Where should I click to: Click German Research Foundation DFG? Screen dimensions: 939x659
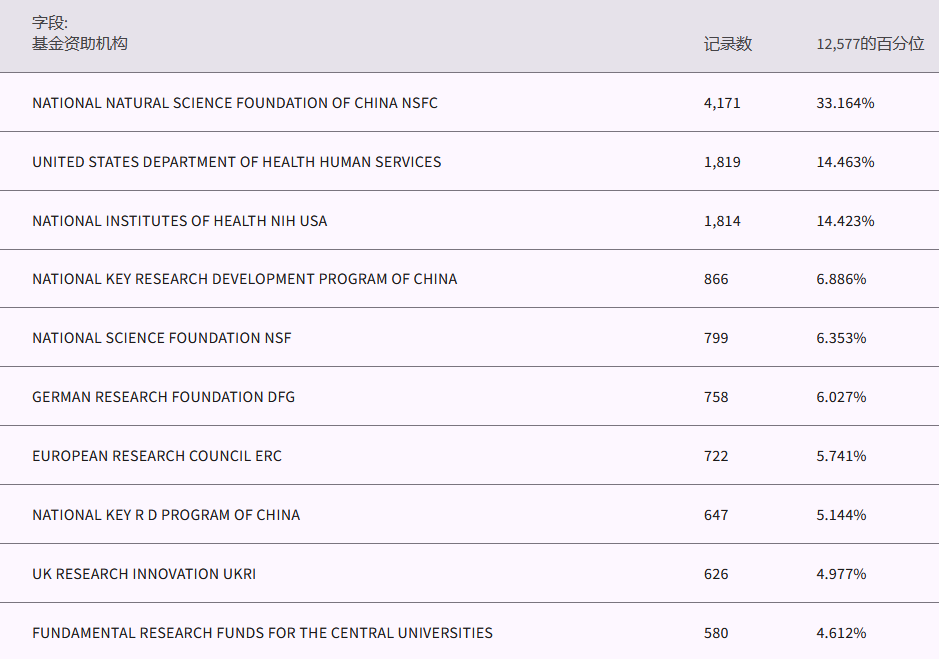tap(164, 397)
